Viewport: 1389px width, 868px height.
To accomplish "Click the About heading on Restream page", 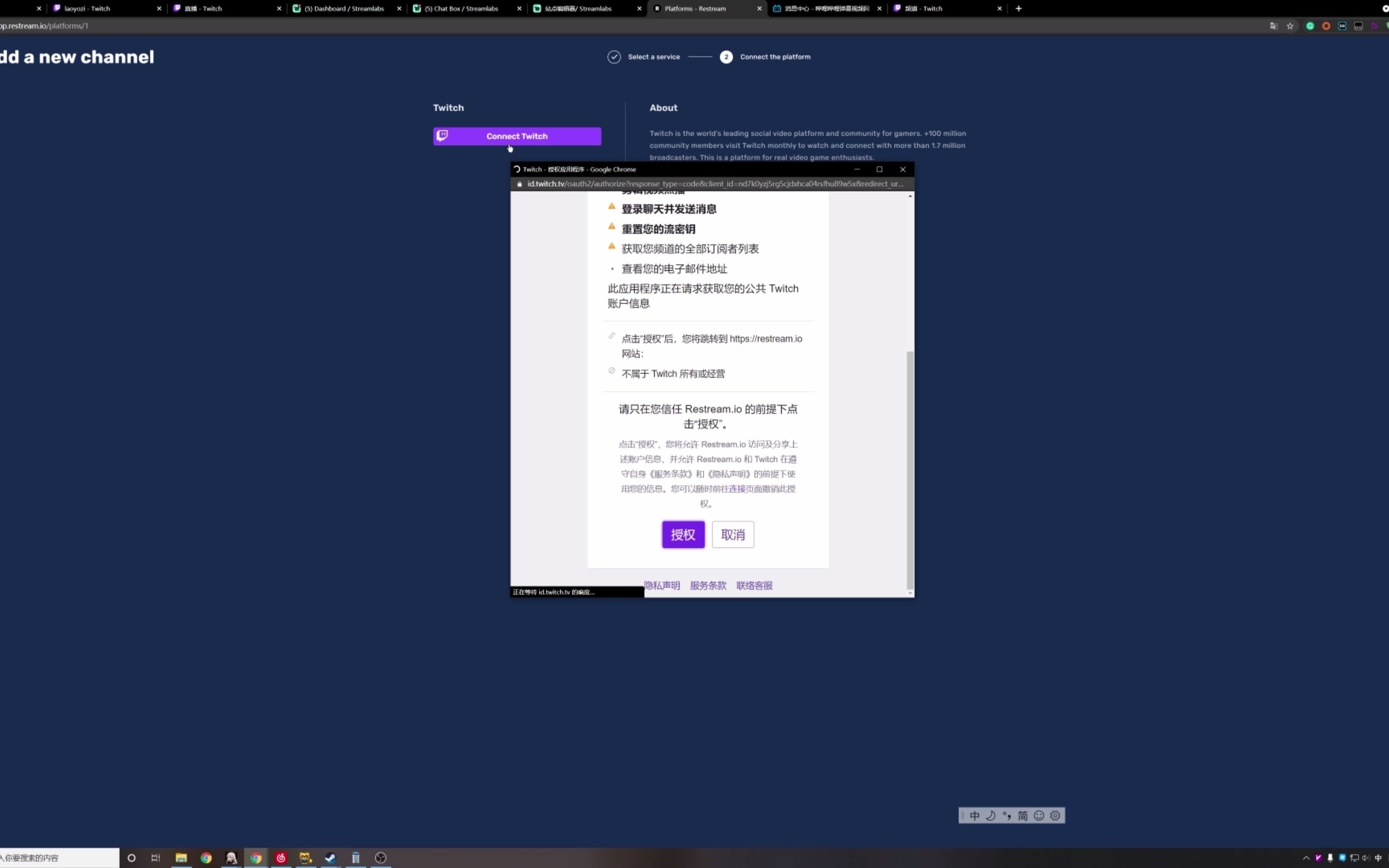I will [664, 108].
